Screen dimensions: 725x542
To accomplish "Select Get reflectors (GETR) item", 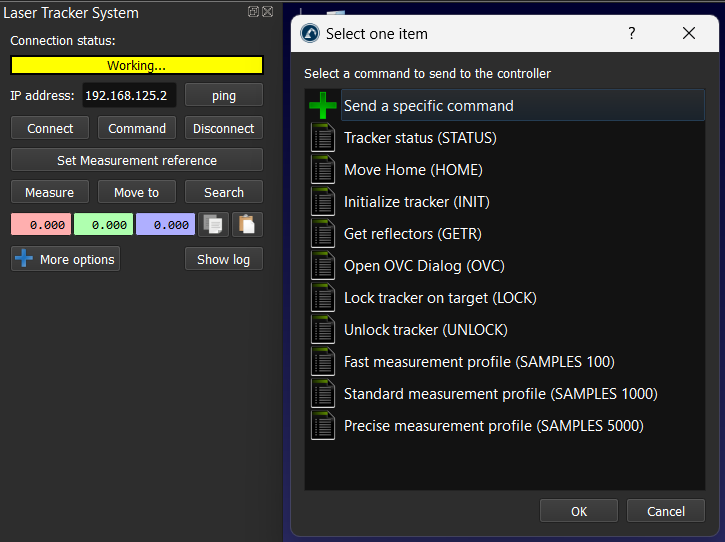I will pos(412,234).
